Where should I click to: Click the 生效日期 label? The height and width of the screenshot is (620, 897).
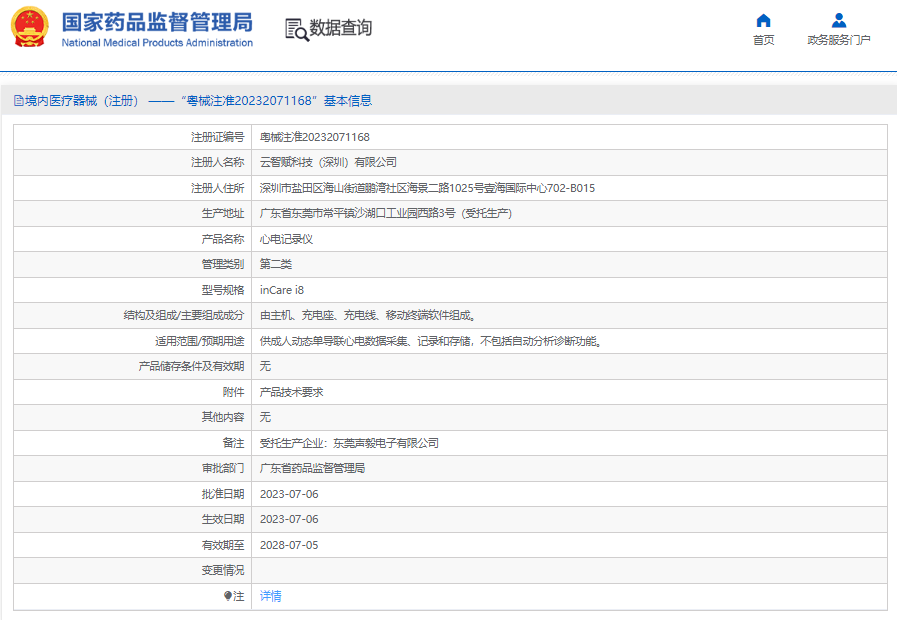[223, 519]
